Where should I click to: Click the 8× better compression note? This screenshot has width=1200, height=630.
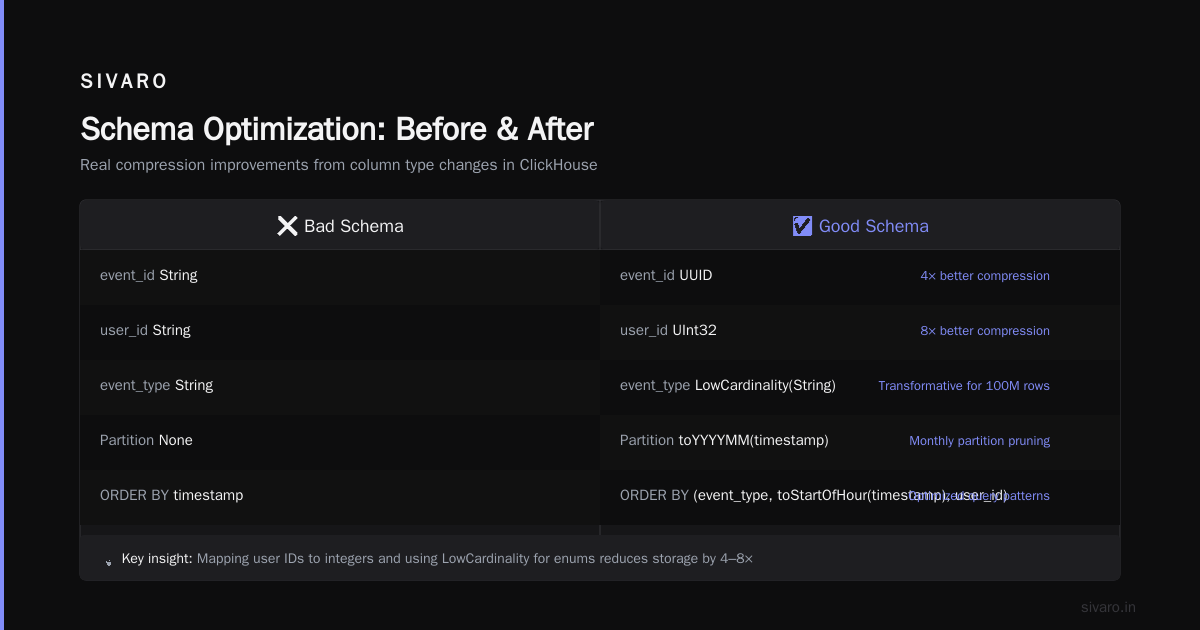click(985, 331)
